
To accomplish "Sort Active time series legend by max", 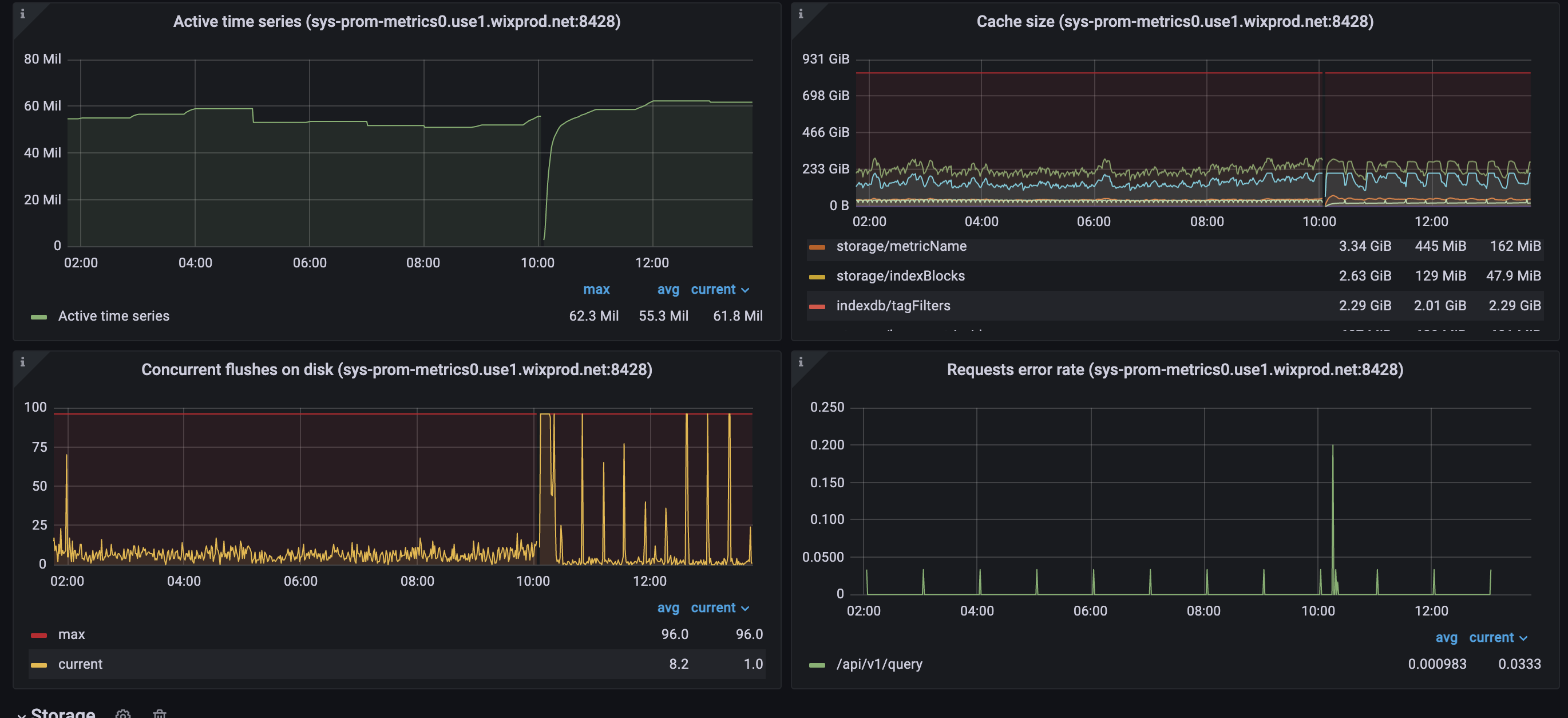I will pos(596,289).
